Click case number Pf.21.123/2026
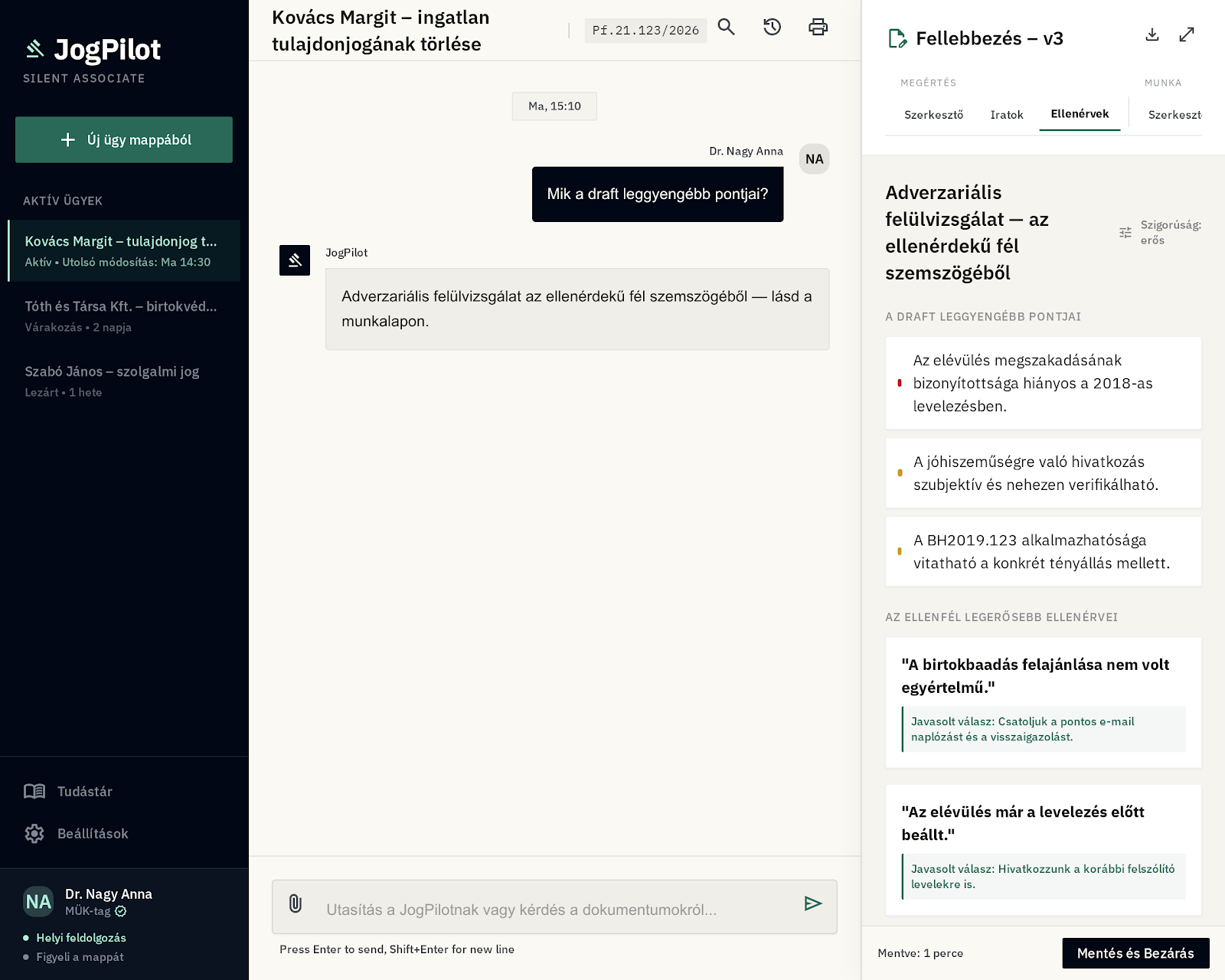 (645, 31)
